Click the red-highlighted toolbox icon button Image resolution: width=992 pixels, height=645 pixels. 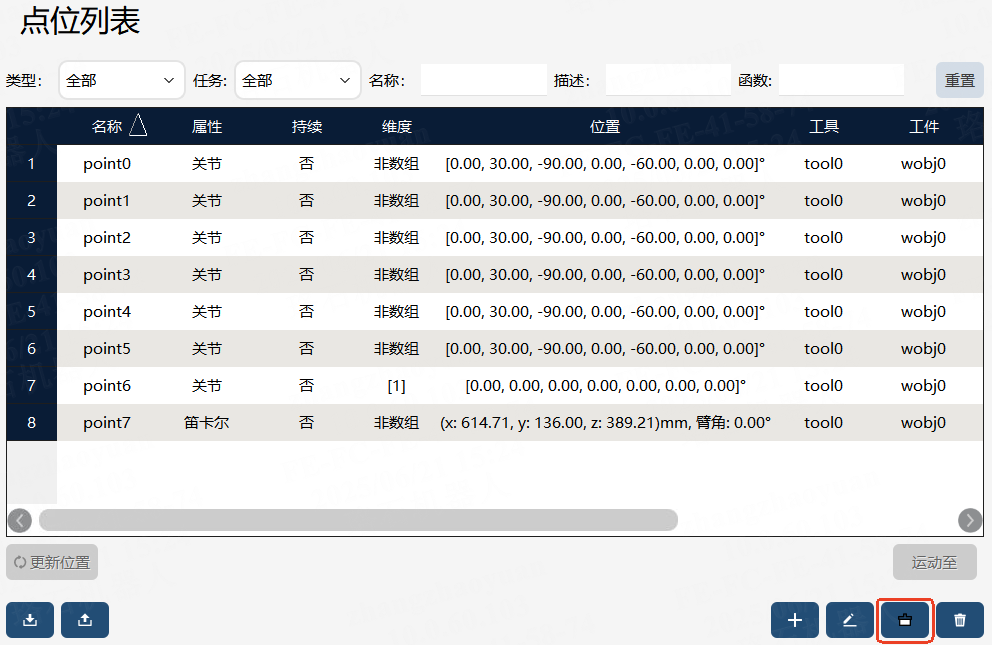[x=905, y=620]
